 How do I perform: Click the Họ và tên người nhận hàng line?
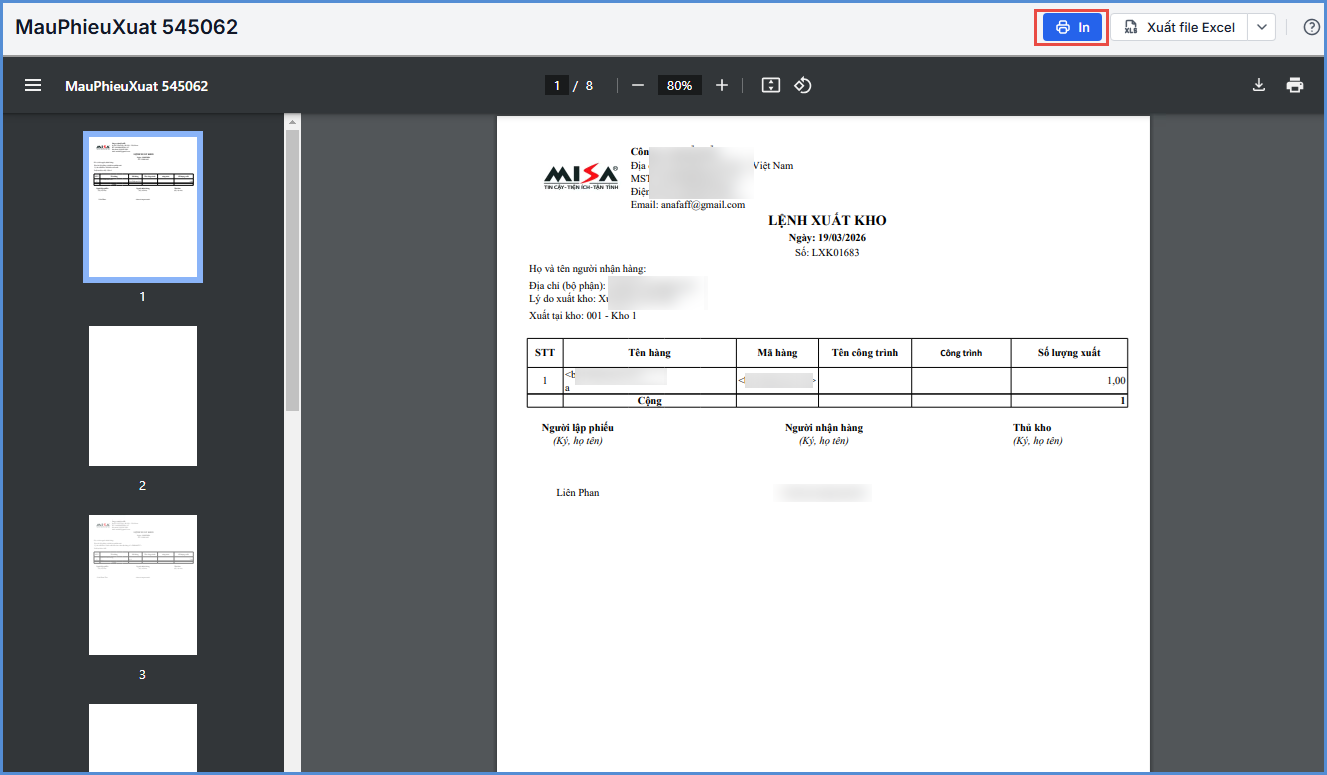[x=588, y=268]
